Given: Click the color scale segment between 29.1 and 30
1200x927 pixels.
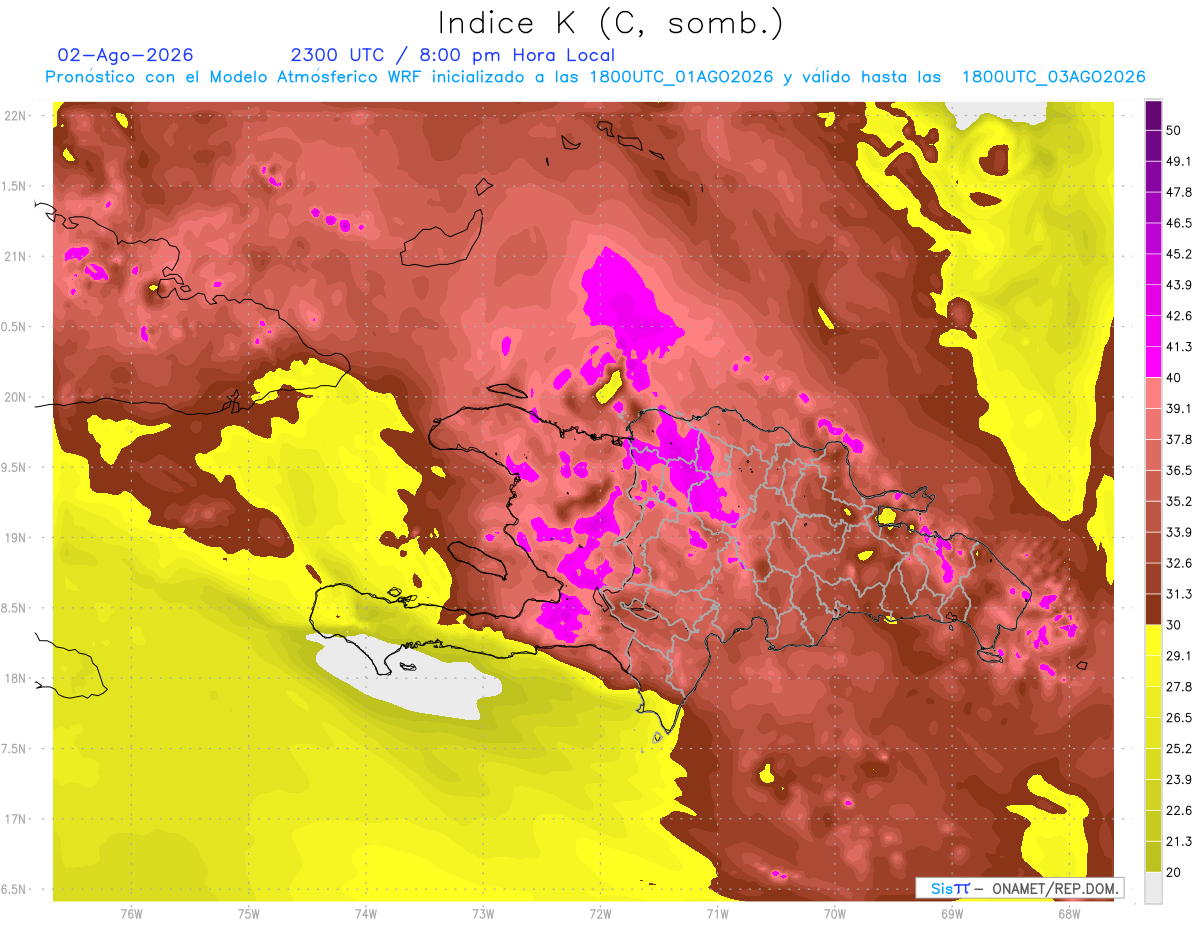Looking at the screenshot, I should (1154, 640).
